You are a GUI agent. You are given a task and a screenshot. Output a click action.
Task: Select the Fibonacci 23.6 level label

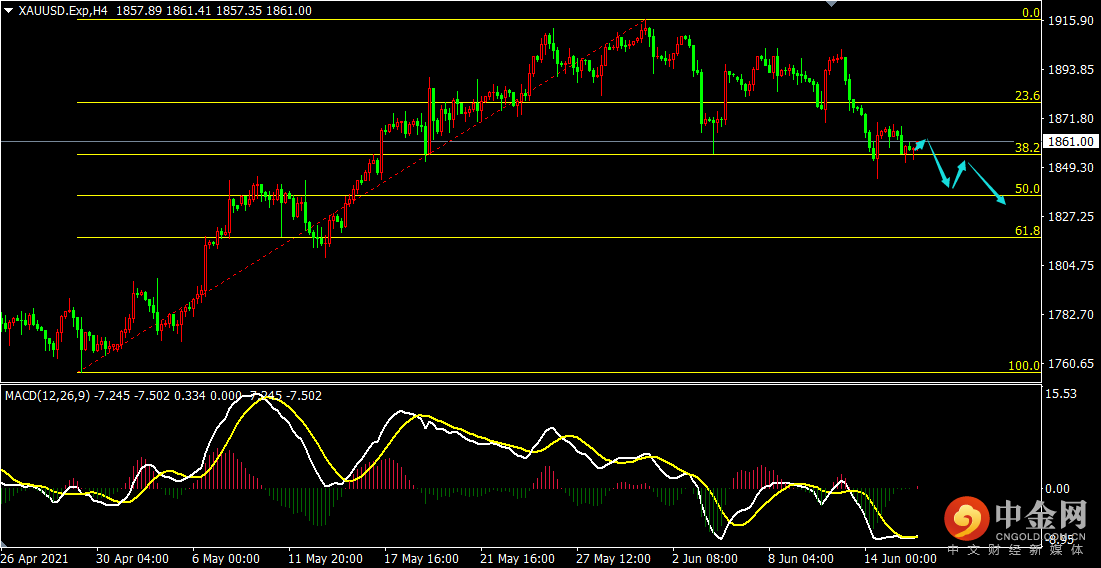[1028, 96]
